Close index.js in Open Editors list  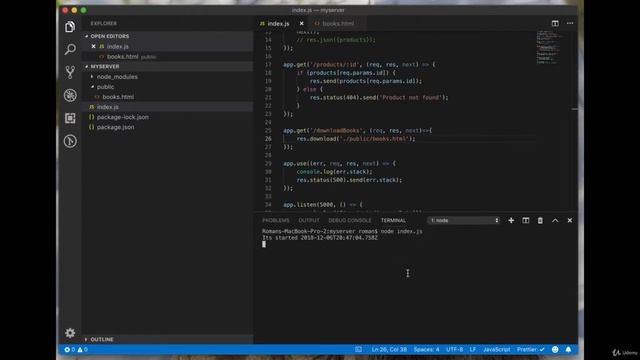coord(93,47)
